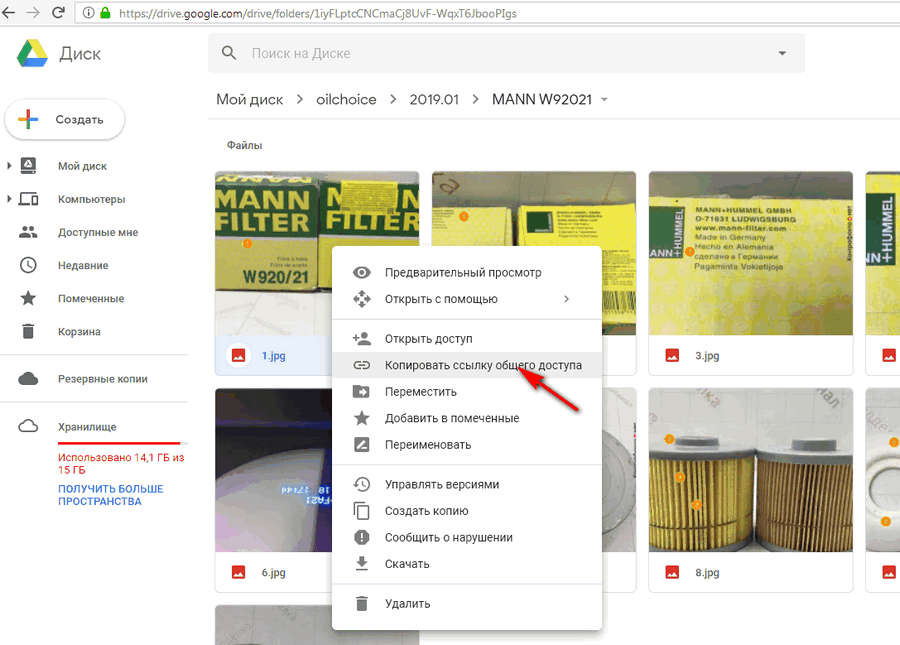Open Backups (Резервные копии) section
900x645 pixels.
102,379
